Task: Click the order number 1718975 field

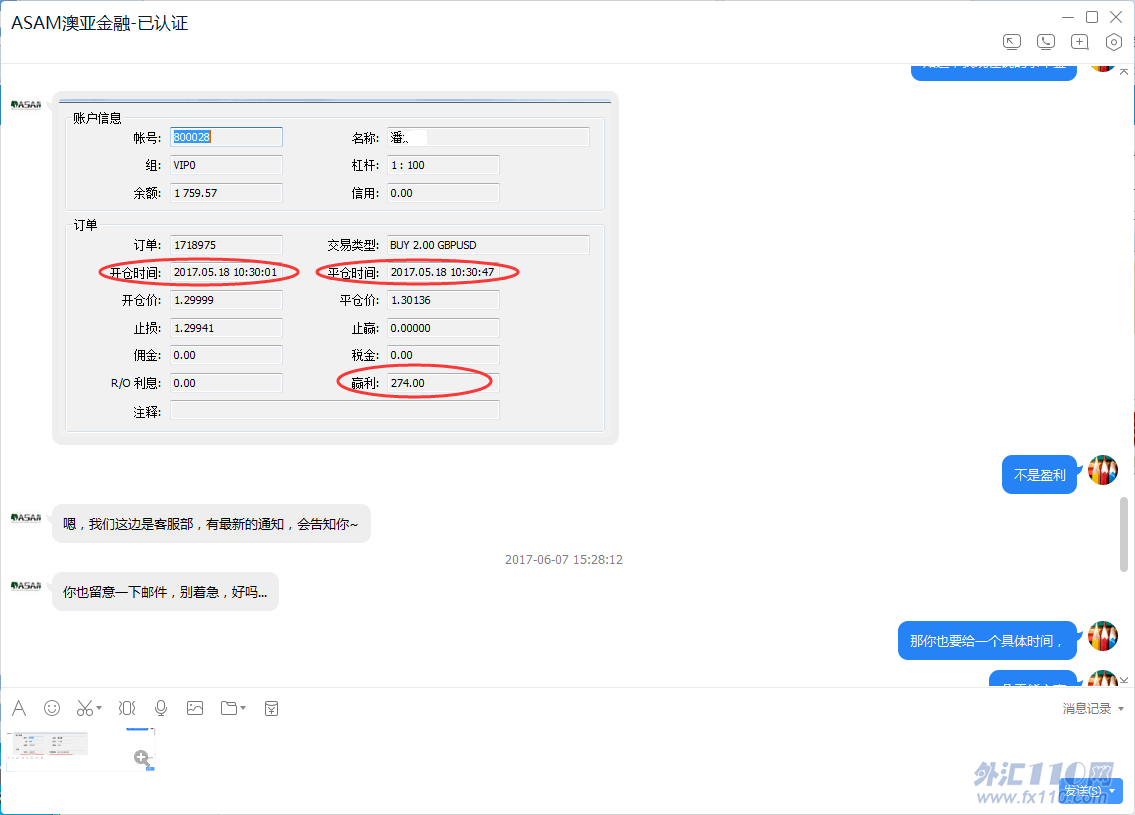Action: point(227,245)
